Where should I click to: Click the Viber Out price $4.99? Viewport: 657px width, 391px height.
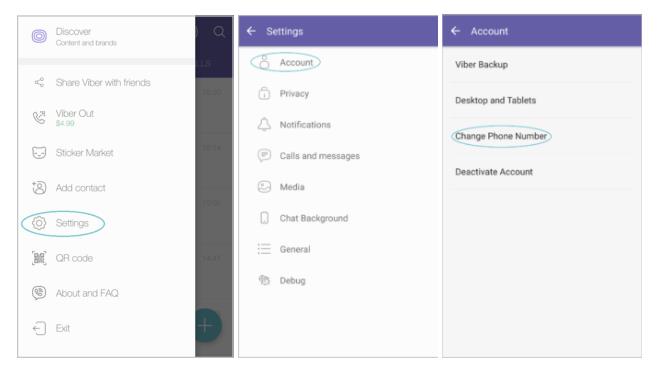click(65, 123)
